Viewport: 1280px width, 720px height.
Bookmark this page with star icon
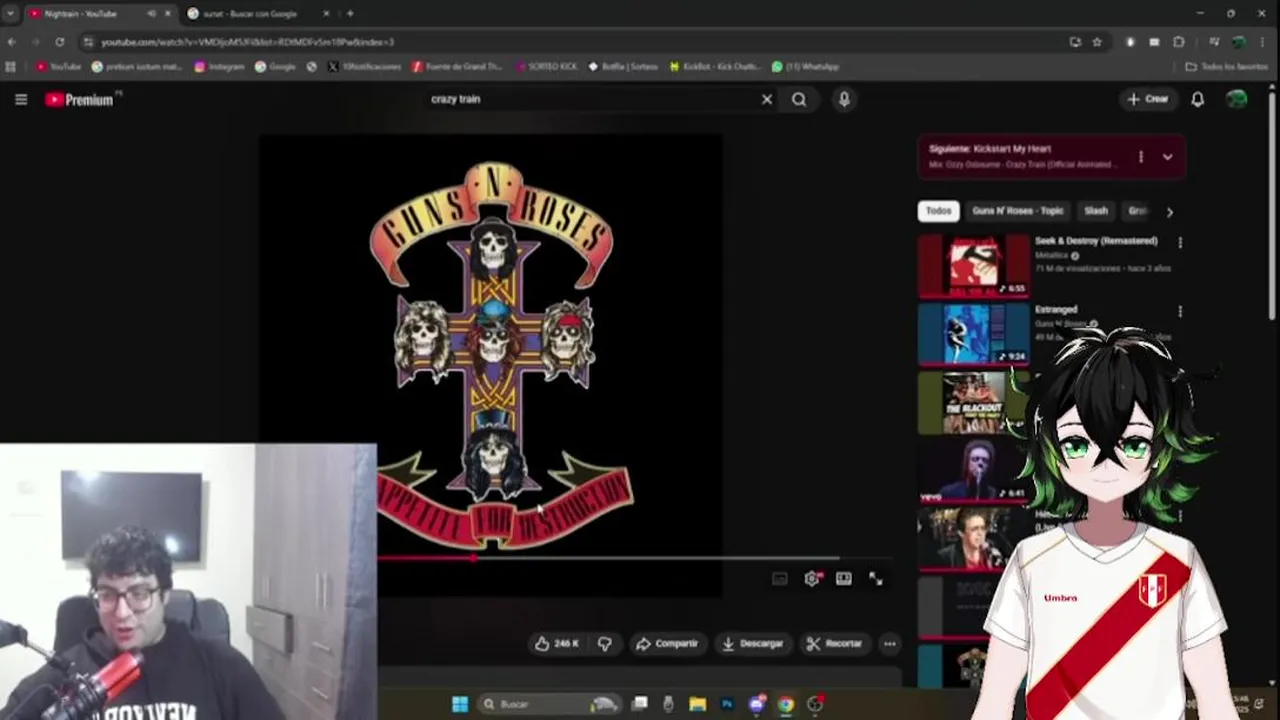click(1097, 42)
